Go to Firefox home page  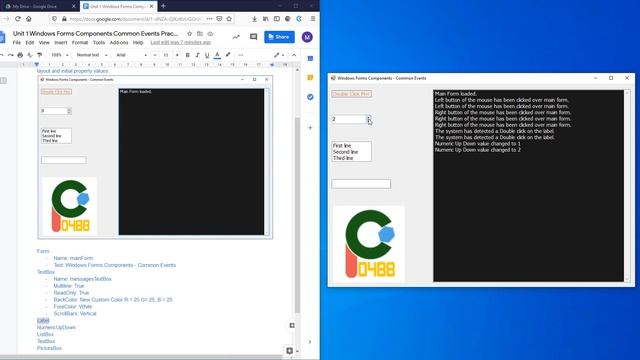(x=29, y=19)
